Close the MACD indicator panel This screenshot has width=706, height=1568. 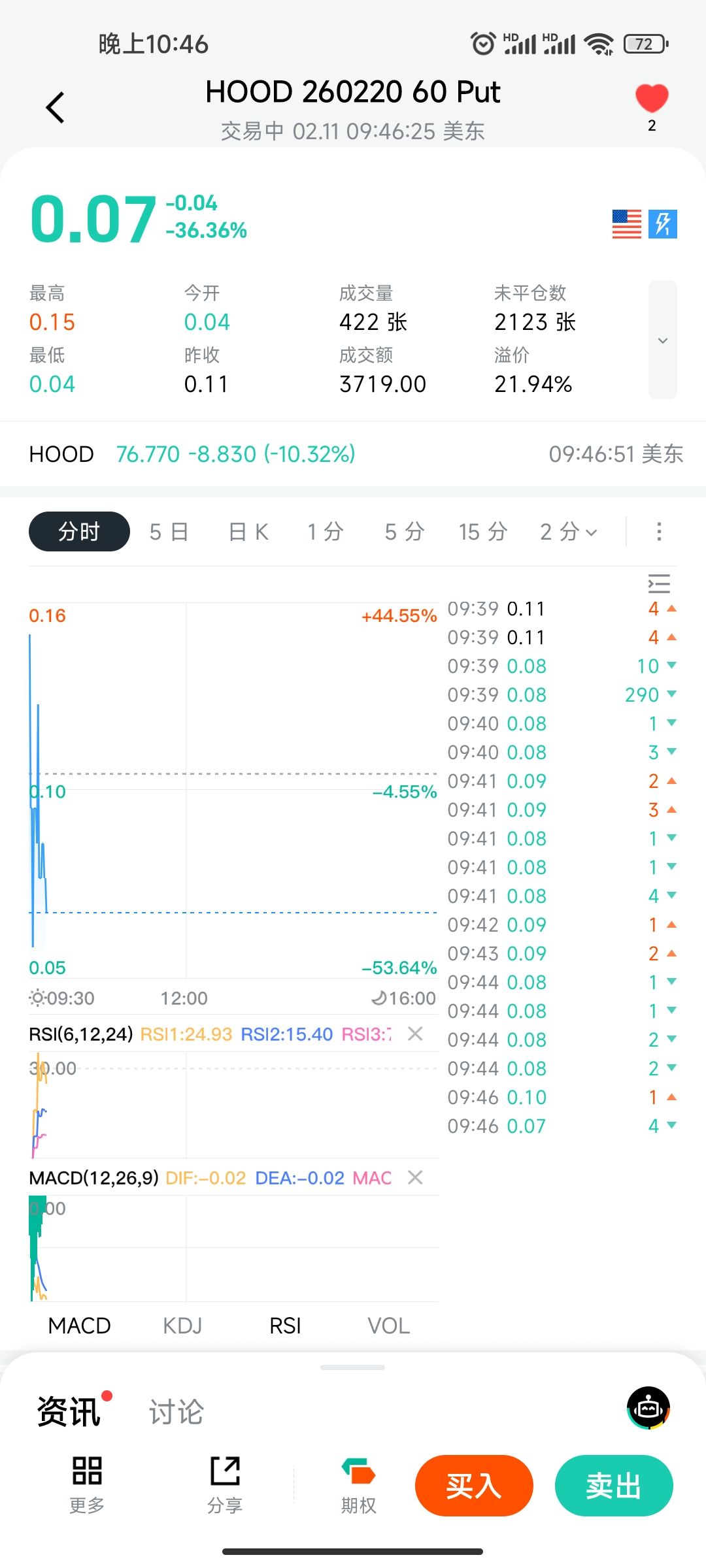pyautogui.click(x=415, y=1177)
